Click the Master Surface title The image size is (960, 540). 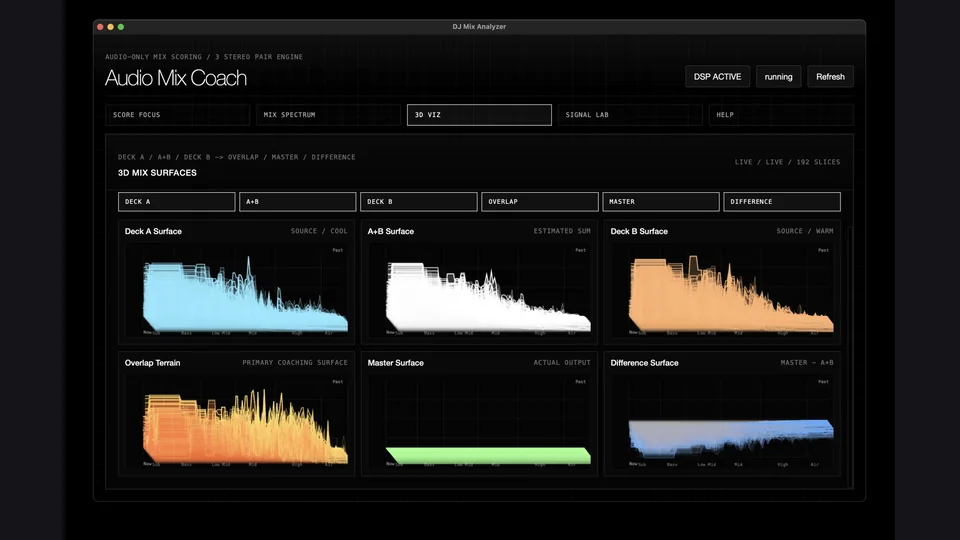coord(396,363)
